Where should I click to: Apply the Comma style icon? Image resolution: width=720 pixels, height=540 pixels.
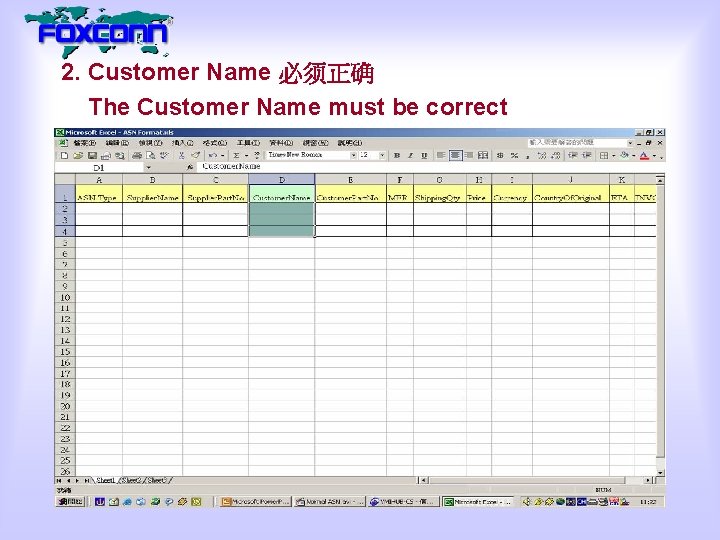coord(528,156)
